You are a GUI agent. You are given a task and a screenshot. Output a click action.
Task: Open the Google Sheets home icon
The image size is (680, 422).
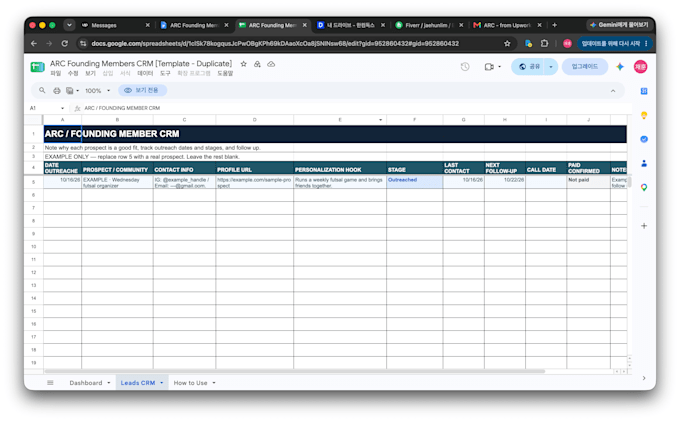click(38, 67)
